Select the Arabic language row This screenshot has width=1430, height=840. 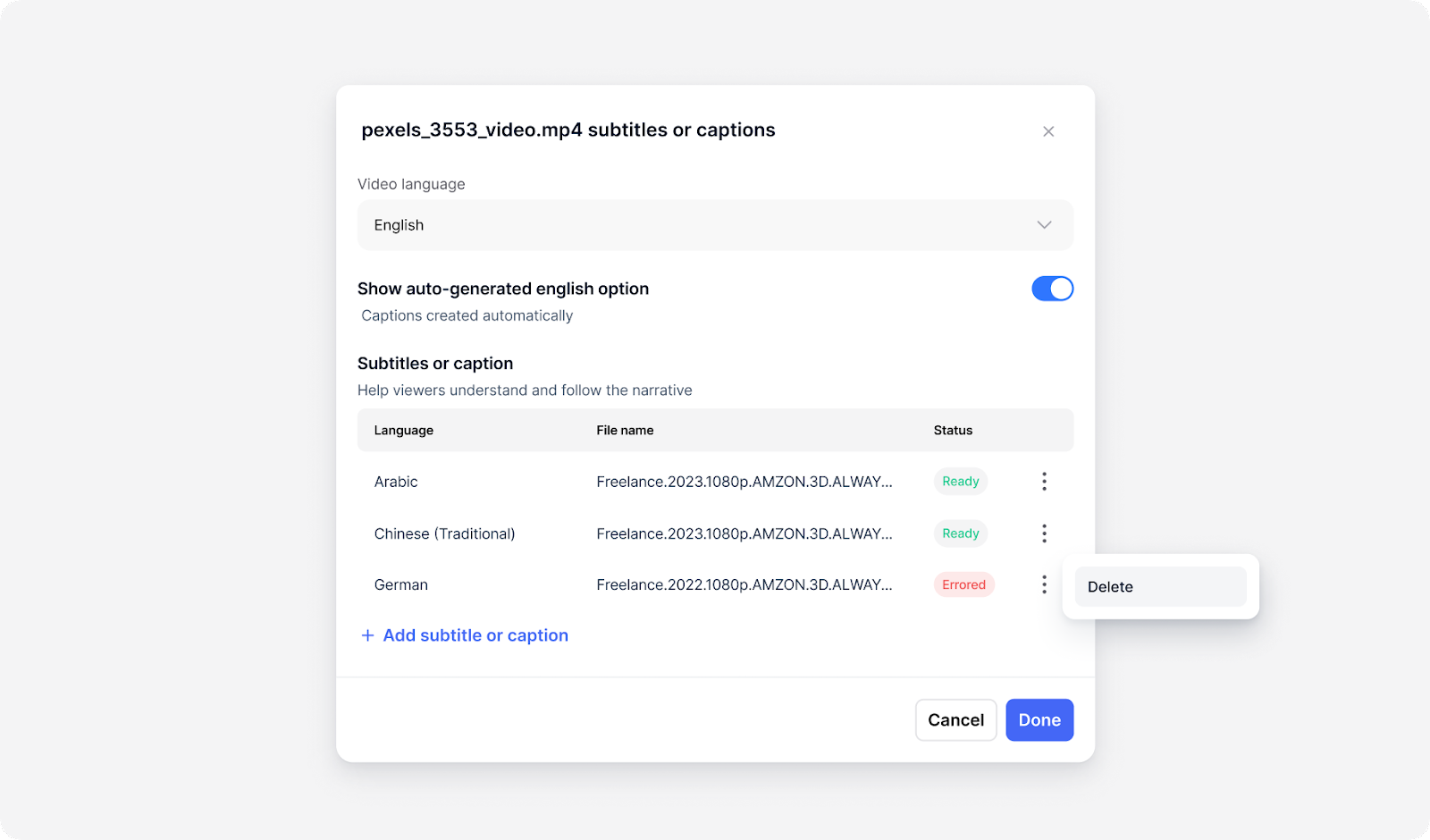pos(396,482)
